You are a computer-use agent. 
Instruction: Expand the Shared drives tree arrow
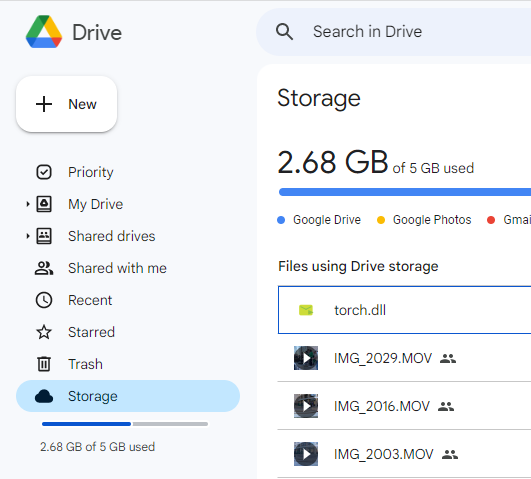pos(28,236)
